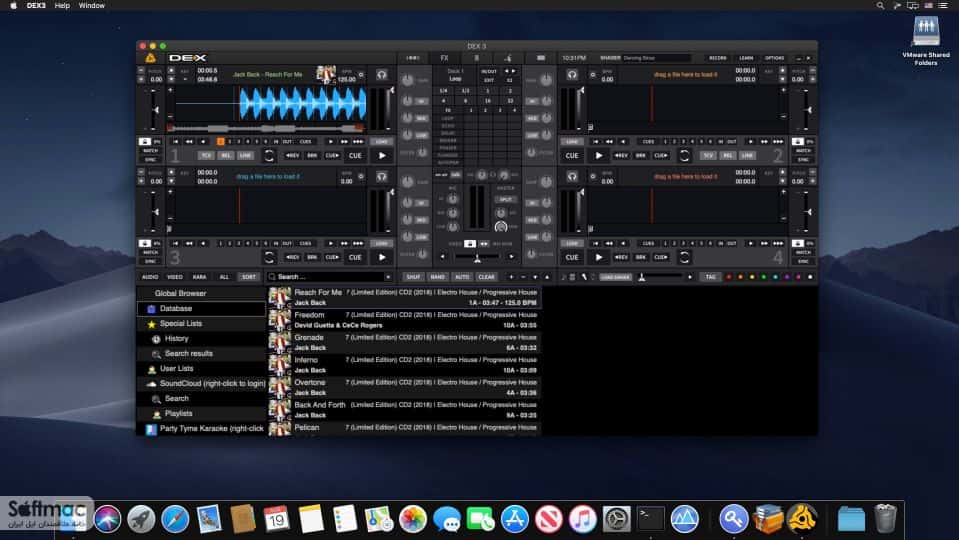This screenshot has height=540, width=959.
Task: Select the green color tag dot
Action: (764, 277)
